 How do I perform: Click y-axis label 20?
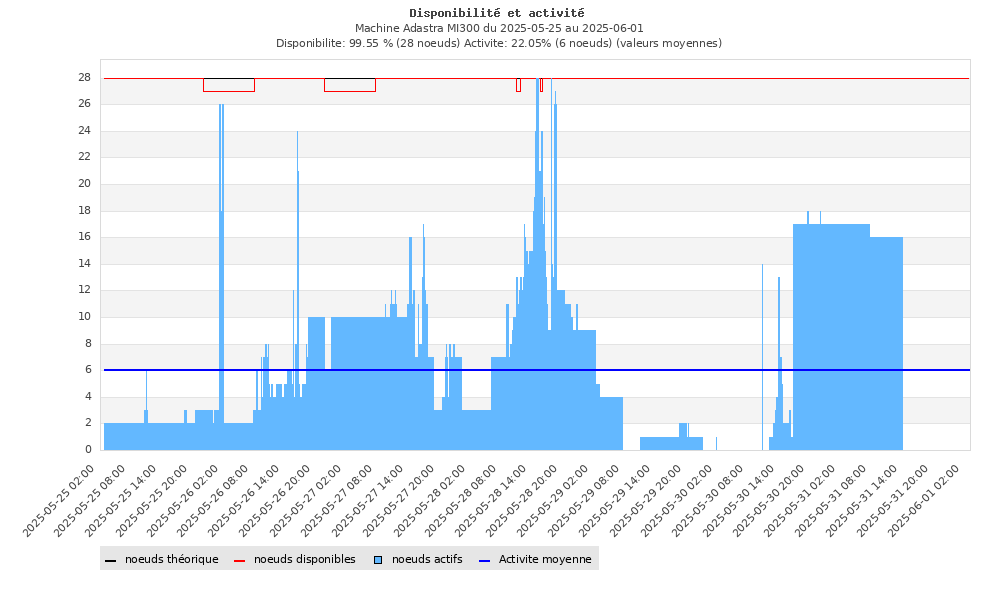(84, 184)
